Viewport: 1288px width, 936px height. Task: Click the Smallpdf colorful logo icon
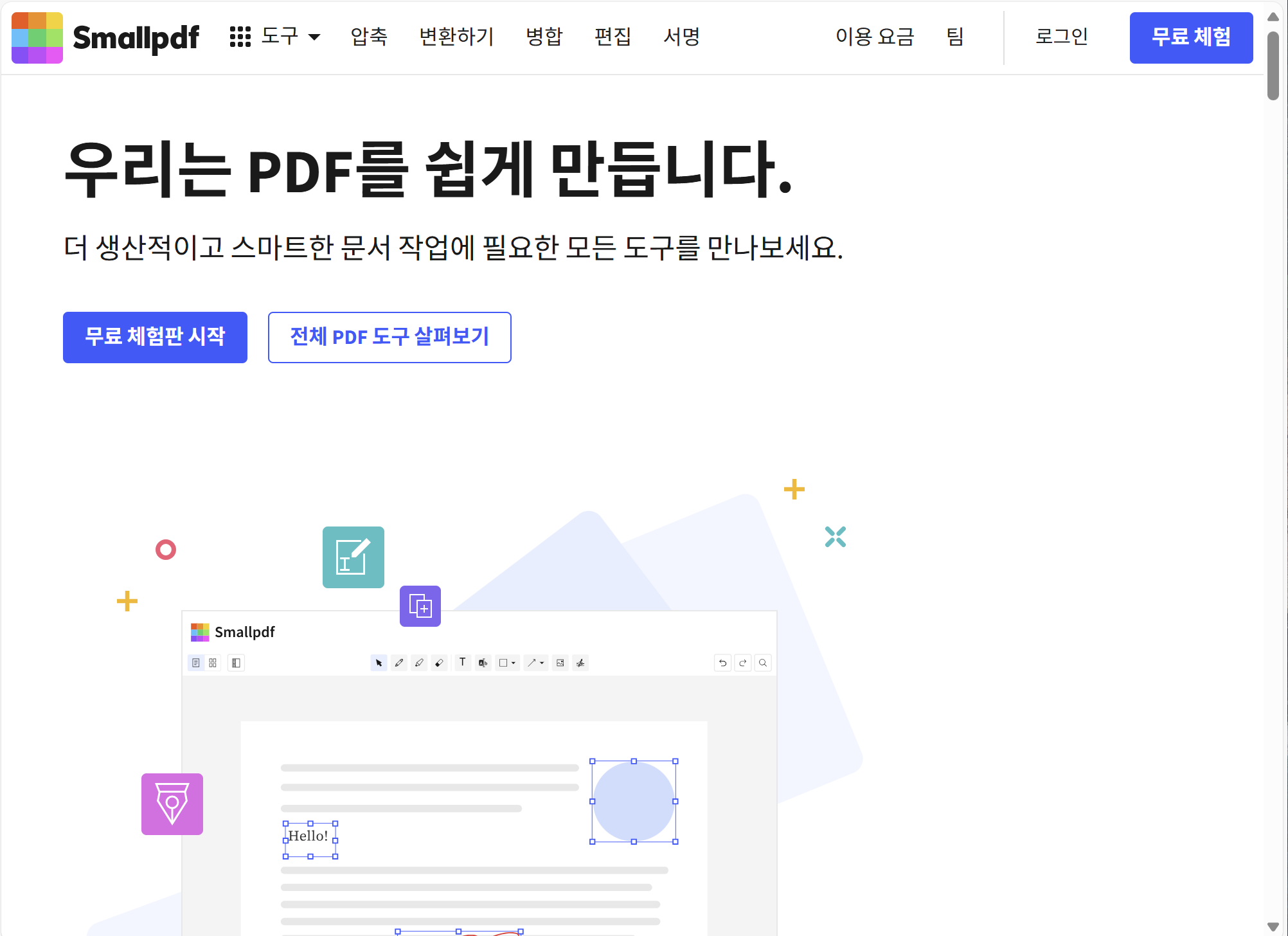(x=37, y=37)
